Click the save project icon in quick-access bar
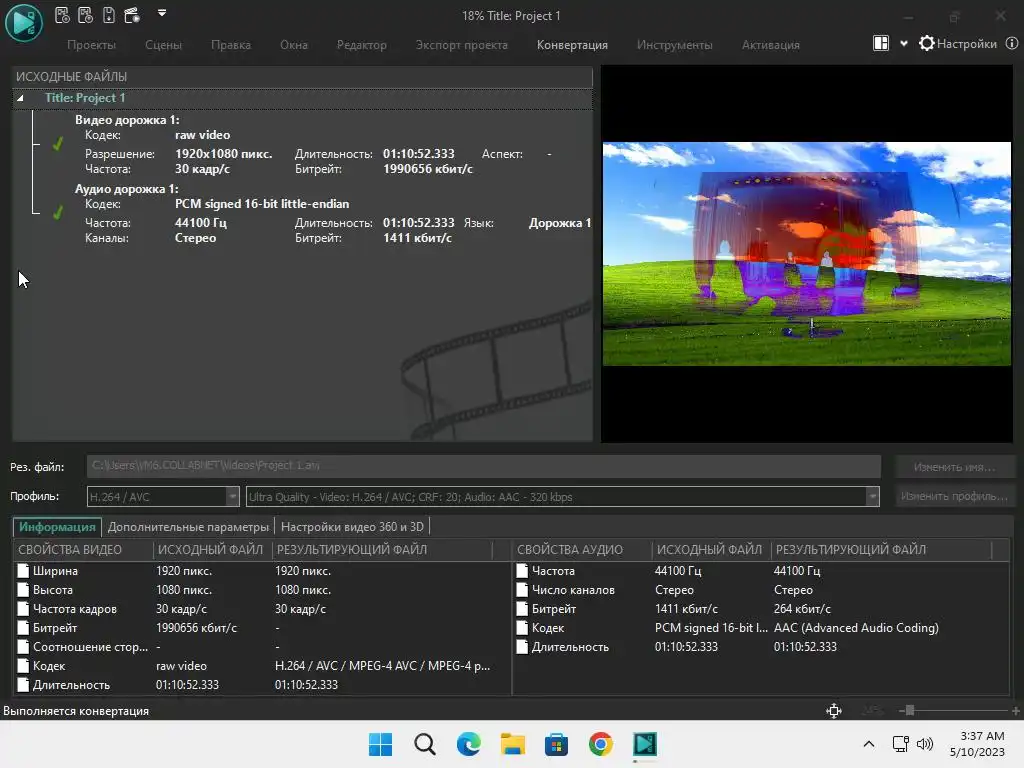This screenshot has height=768, width=1024. click(108, 14)
